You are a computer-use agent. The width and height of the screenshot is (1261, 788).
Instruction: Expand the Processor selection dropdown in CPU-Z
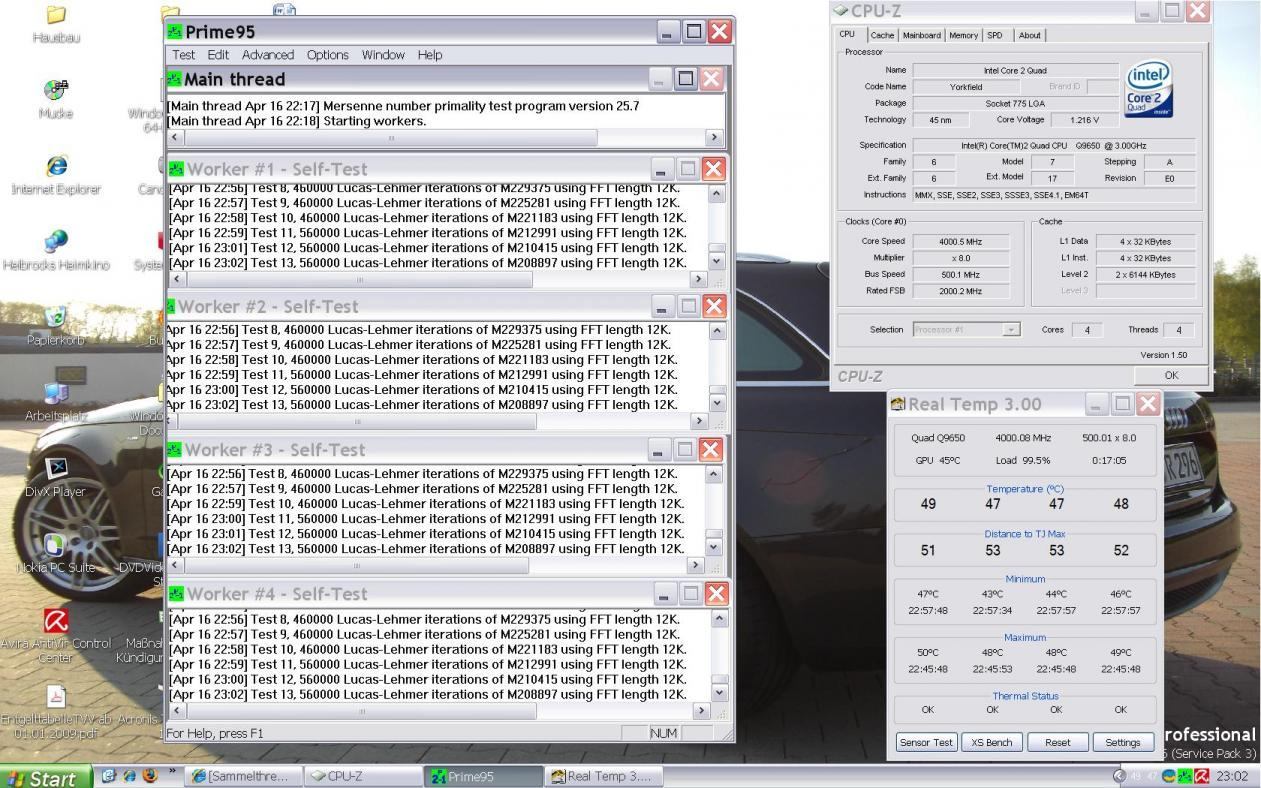[1011, 330]
